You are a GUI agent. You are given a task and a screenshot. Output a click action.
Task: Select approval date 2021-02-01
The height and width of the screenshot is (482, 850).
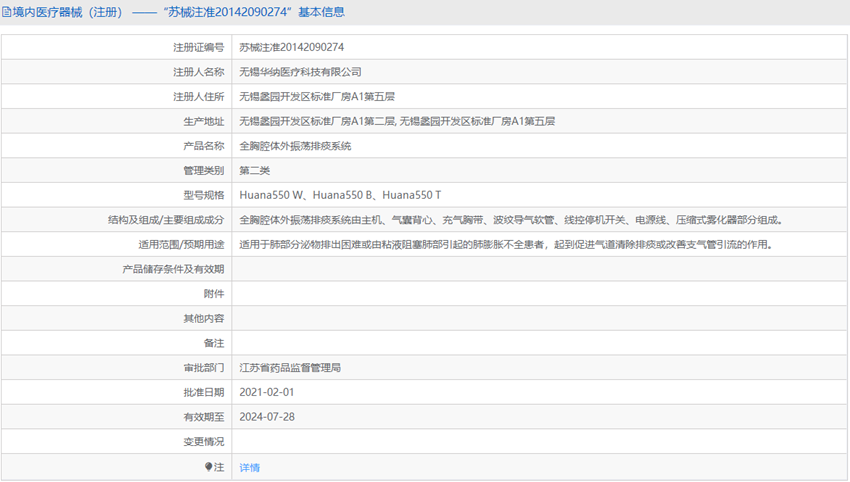tap(267, 392)
